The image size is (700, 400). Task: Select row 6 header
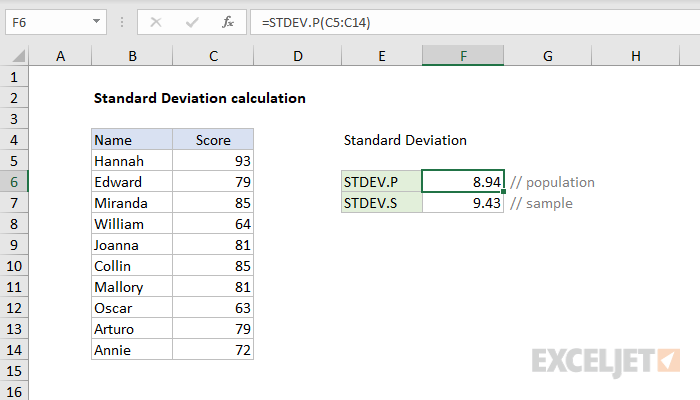point(15,182)
